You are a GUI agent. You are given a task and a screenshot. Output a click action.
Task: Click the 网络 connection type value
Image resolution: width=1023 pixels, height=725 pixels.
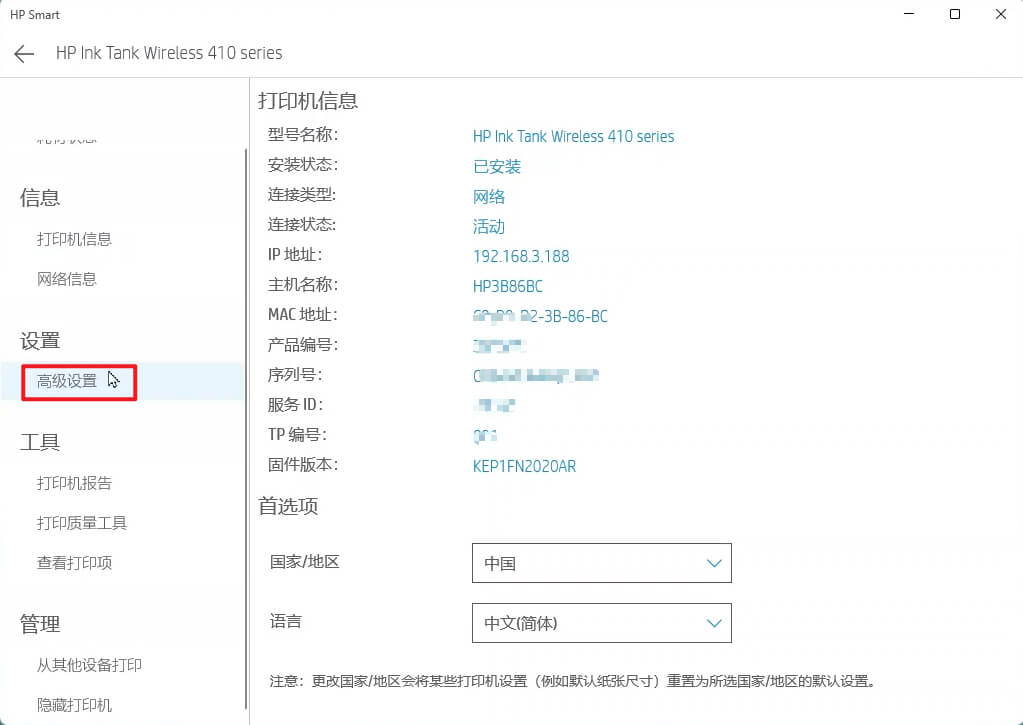coord(489,196)
